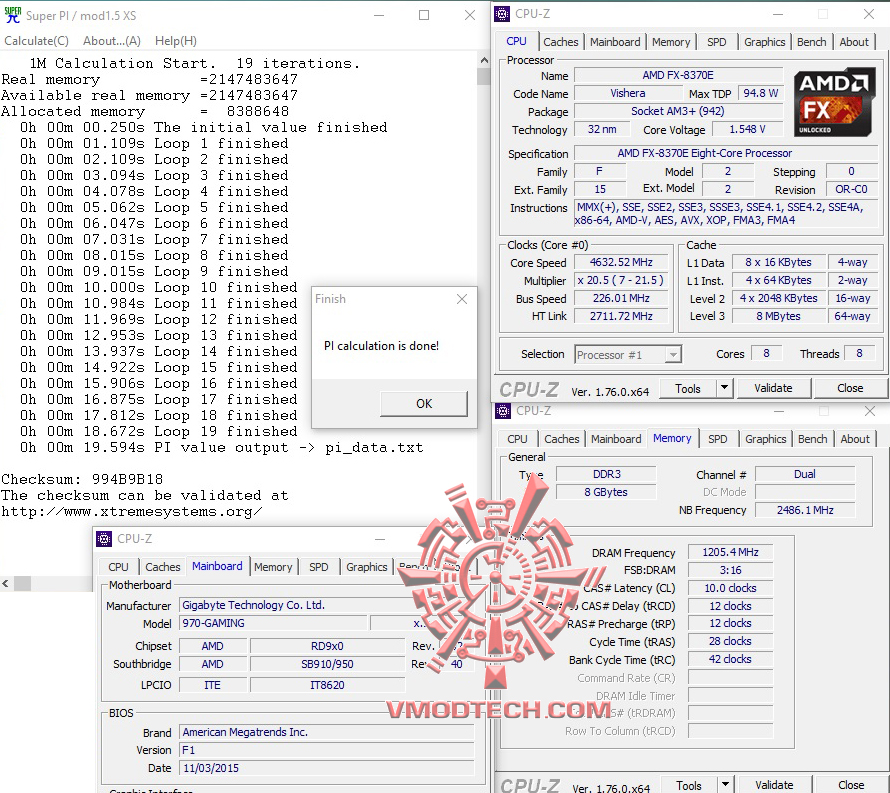Expand Tools dropdown arrow in Memory CPU-Z
This screenshot has width=890, height=793.
click(726, 786)
